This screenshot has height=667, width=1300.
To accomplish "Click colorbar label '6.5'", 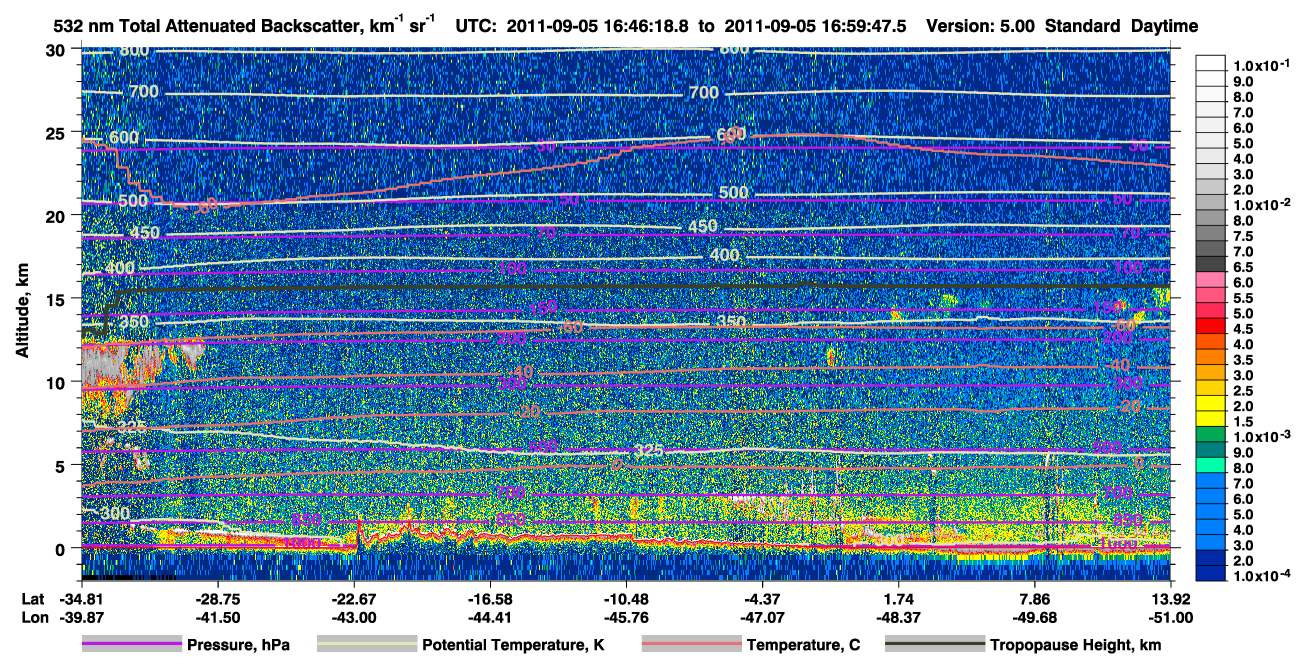I will 1243,268.
